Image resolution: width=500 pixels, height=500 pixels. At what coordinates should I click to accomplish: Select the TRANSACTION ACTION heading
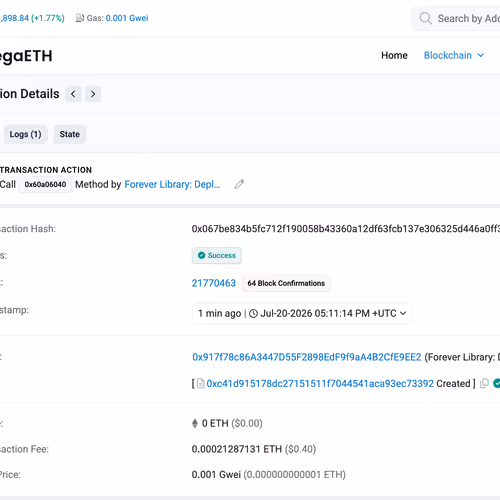pyautogui.click(x=46, y=170)
